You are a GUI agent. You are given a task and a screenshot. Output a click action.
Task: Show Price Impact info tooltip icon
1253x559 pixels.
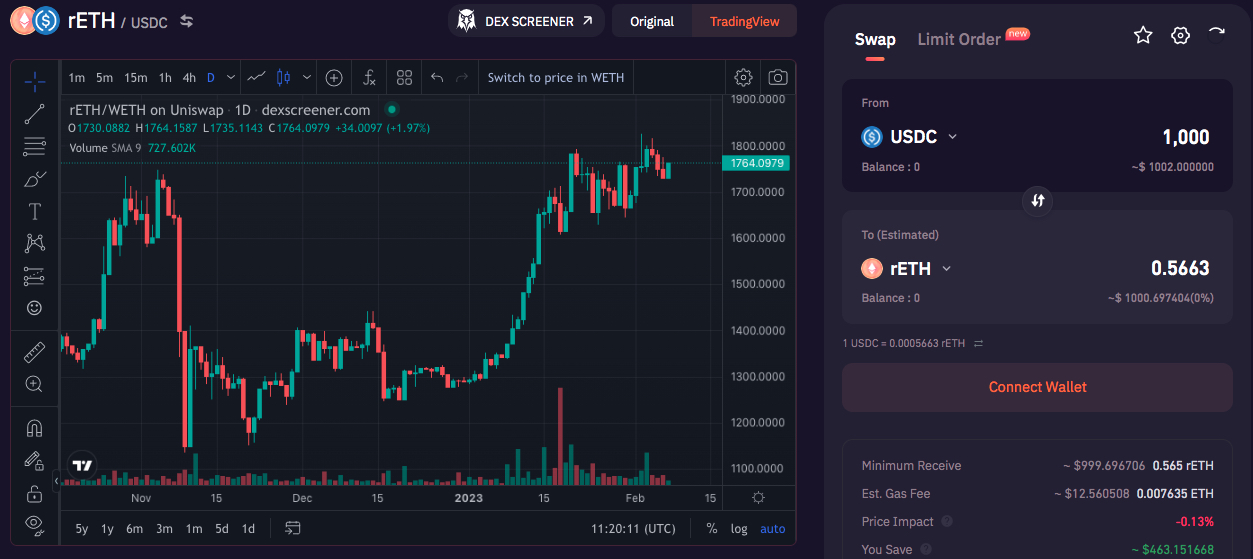pos(947,522)
